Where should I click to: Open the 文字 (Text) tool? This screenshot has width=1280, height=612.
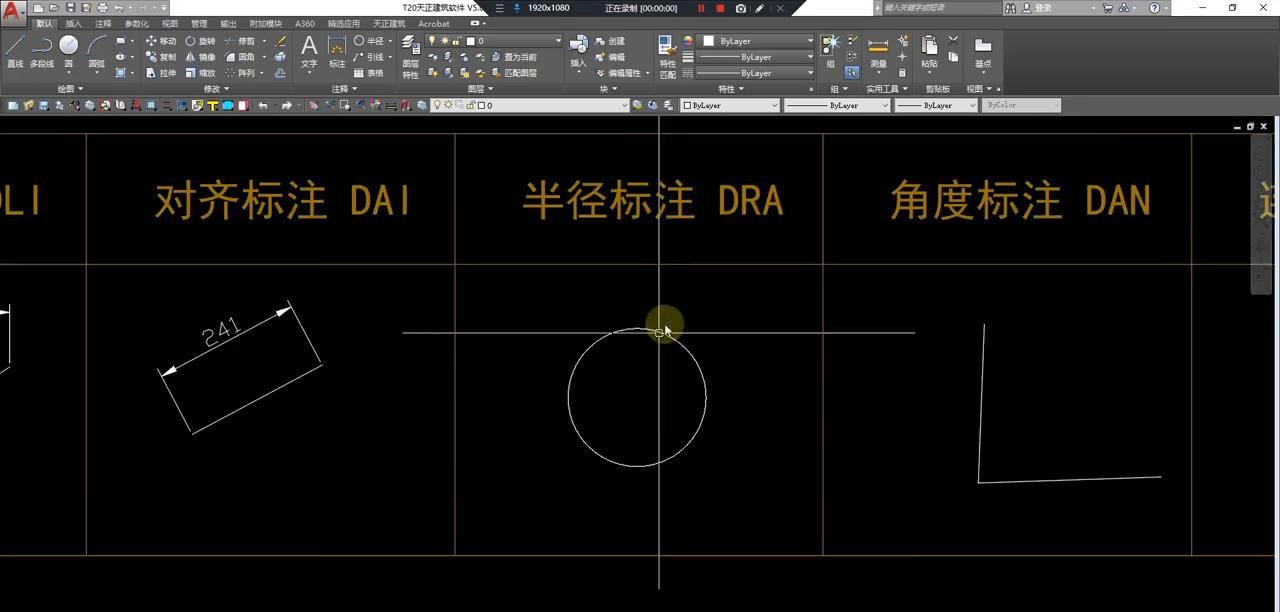[307, 48]
